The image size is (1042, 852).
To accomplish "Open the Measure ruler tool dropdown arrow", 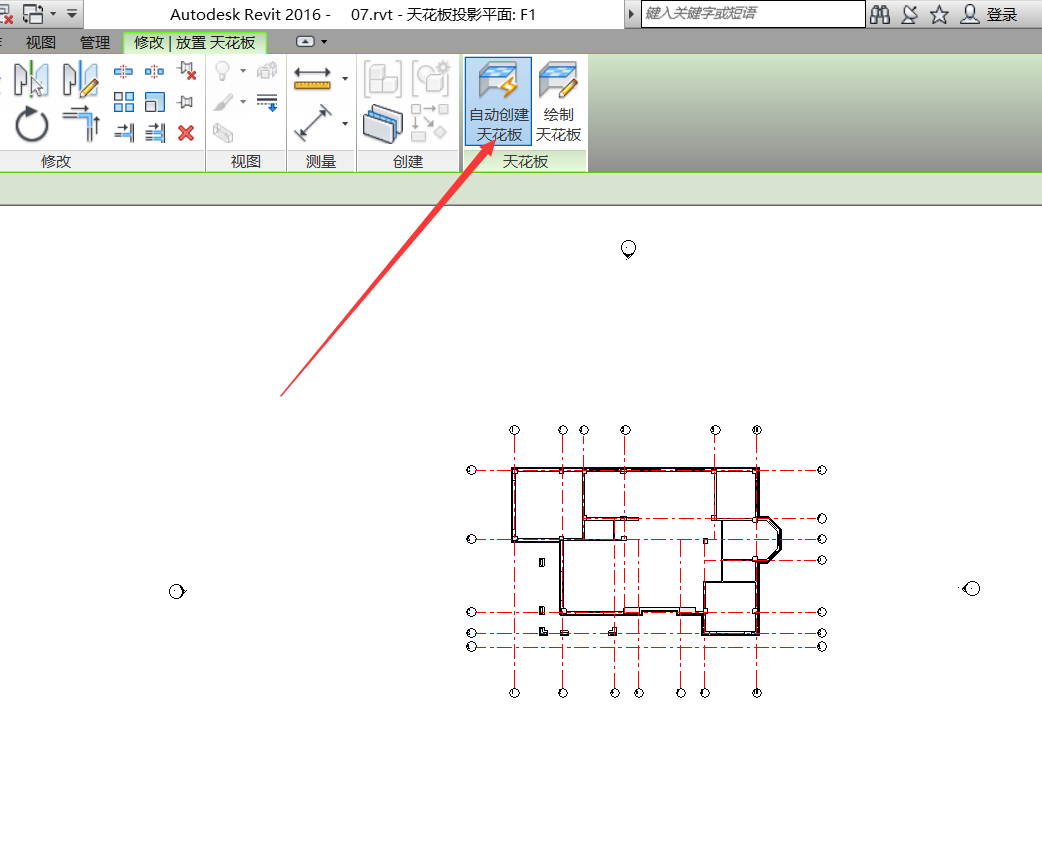I will coord(345,78).
